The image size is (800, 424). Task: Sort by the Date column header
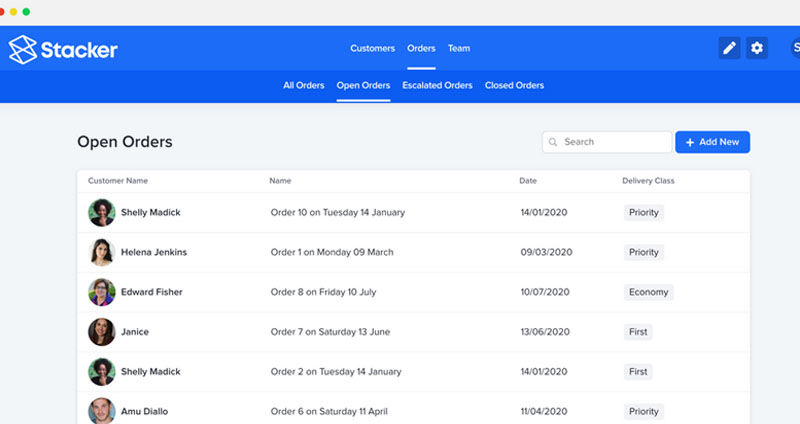point(527,181)
